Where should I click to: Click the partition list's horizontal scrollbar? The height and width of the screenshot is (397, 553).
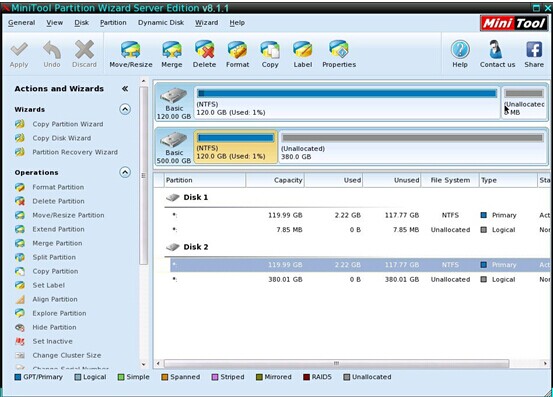[336, 363]
